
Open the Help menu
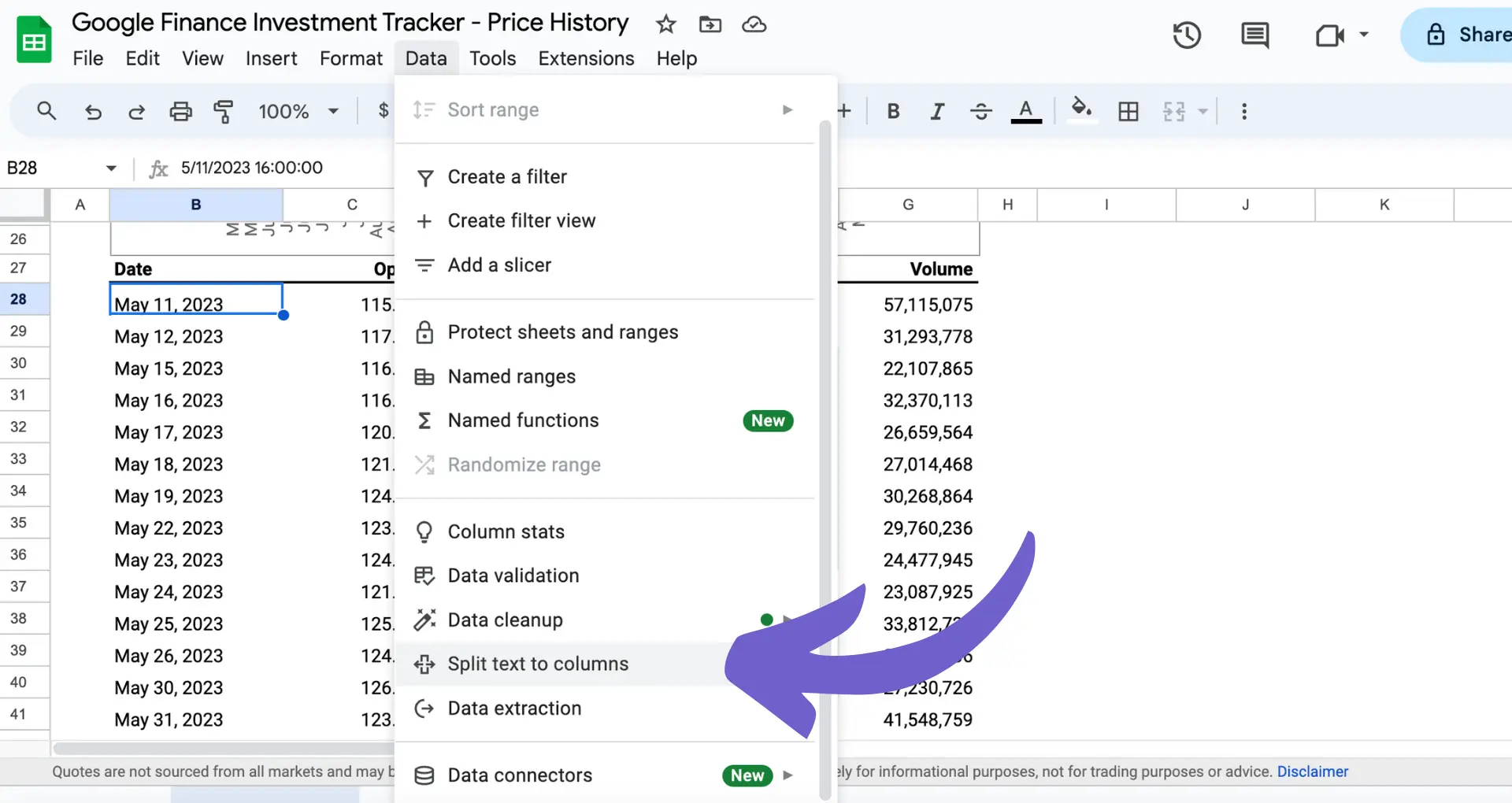pos(676,58)
